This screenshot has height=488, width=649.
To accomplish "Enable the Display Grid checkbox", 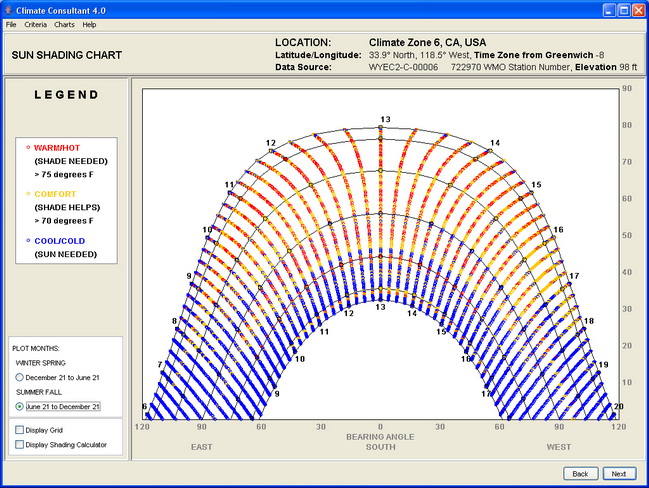I will click(x=19, y=430).
